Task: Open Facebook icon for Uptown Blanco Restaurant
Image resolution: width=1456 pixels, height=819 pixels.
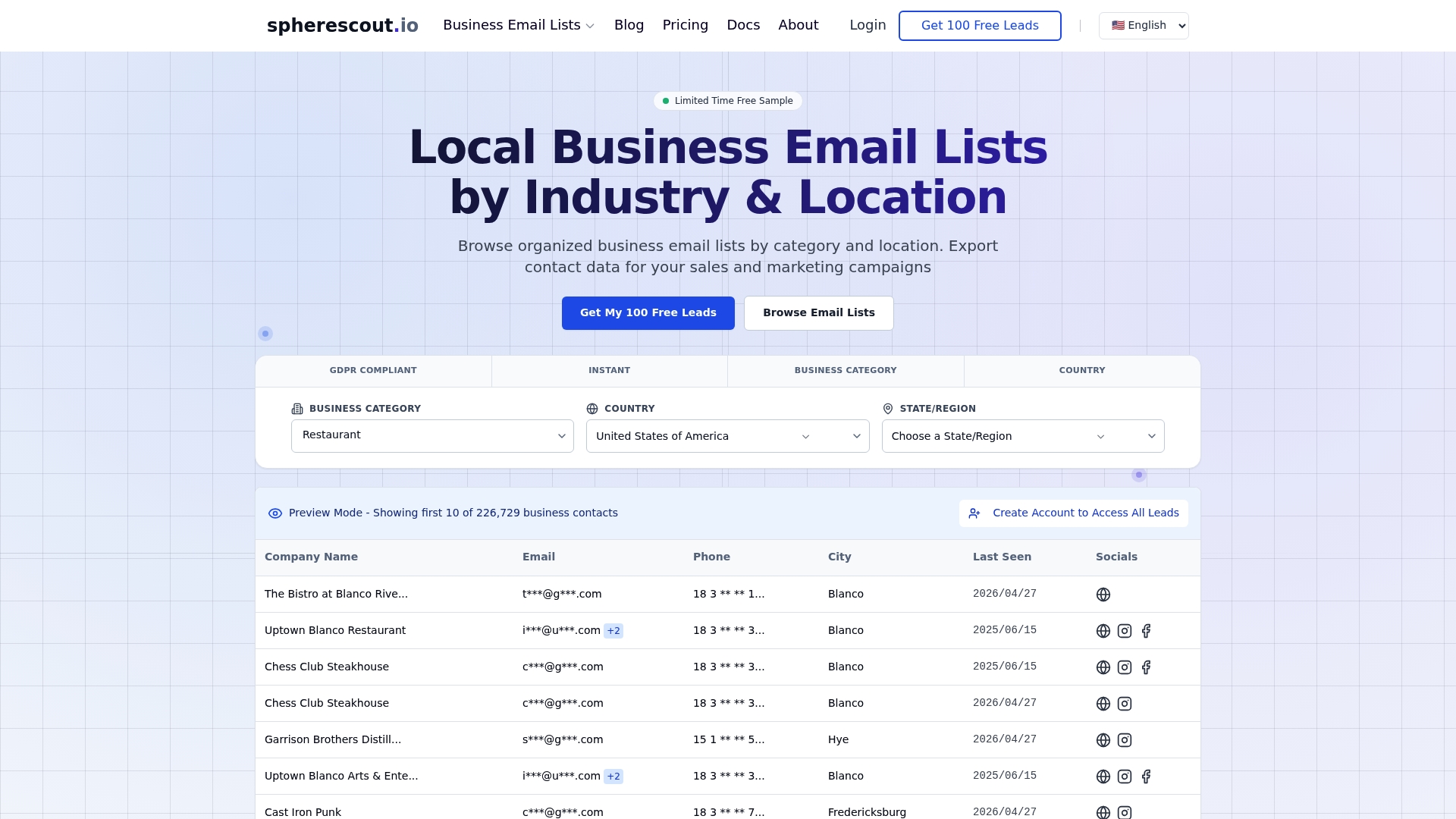Action: coord(1146,631)
